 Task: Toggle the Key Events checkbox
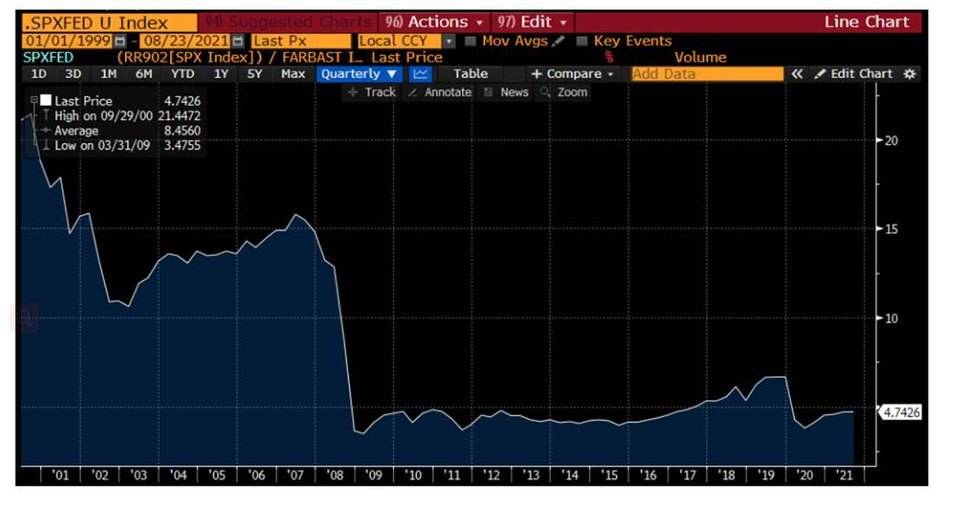(x=582, y=41)
